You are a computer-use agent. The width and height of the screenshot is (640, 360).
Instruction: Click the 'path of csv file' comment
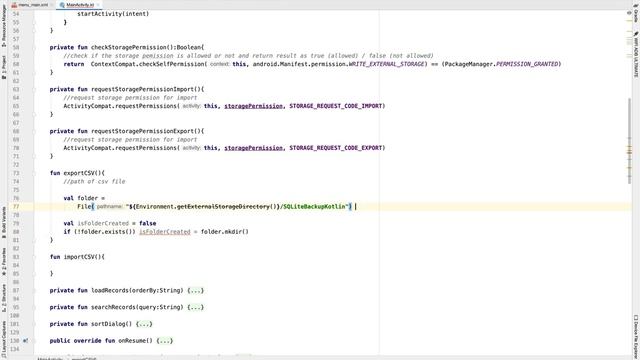tap(94, 182)
